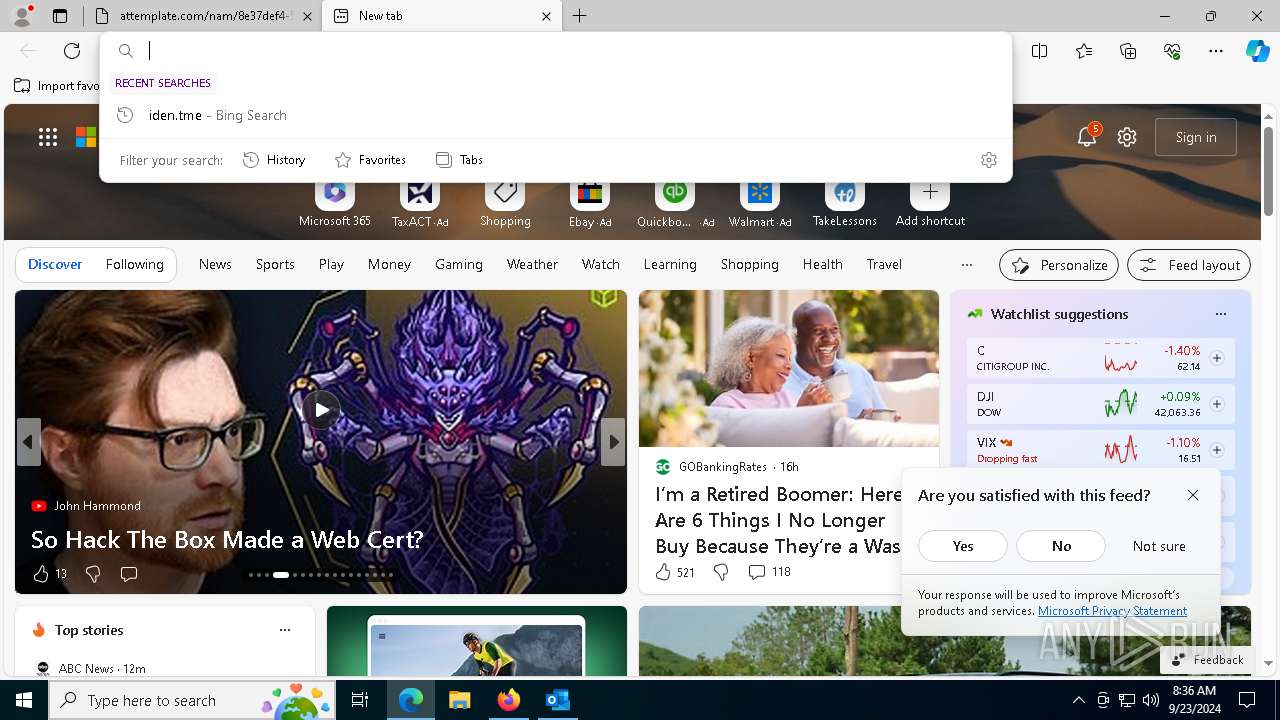Screen dimensions: 1280x720
Task: Open the 118 comments on Boomer article
Action: 769,572
